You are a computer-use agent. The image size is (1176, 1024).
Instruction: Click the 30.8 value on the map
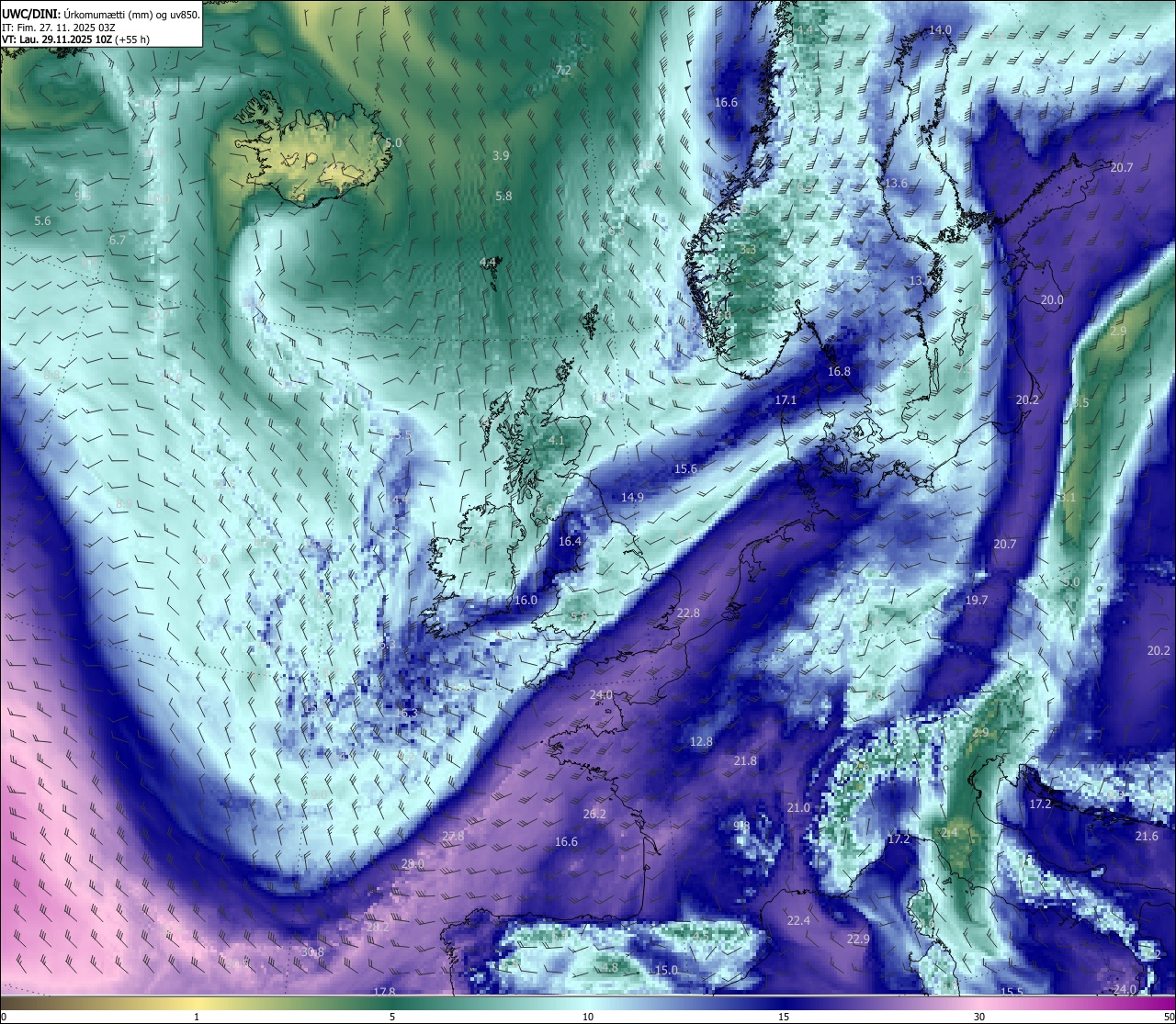coord(312,952)
